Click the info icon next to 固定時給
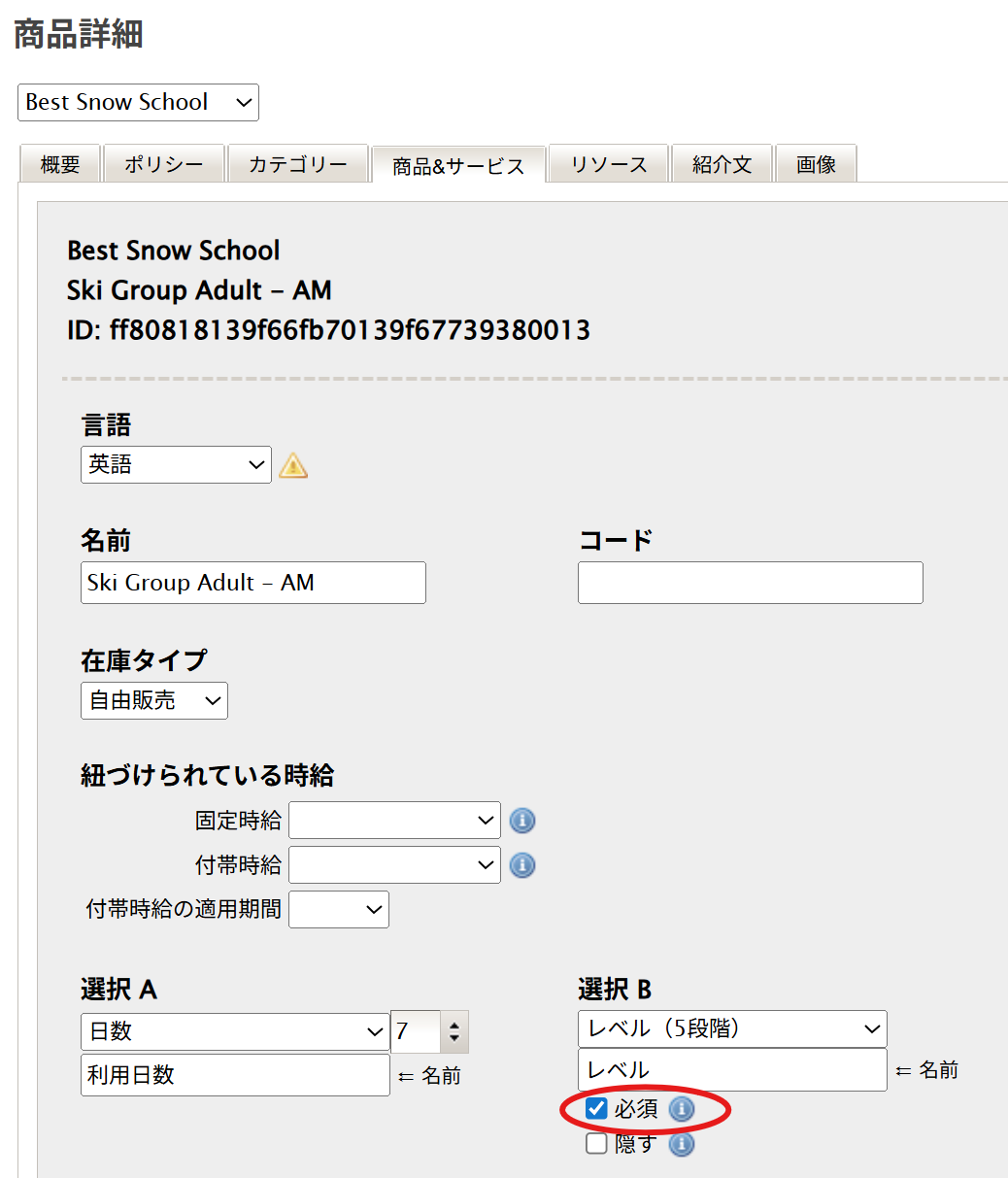This screenshot has width=1008, height=1178. click(x=522, y=821)
